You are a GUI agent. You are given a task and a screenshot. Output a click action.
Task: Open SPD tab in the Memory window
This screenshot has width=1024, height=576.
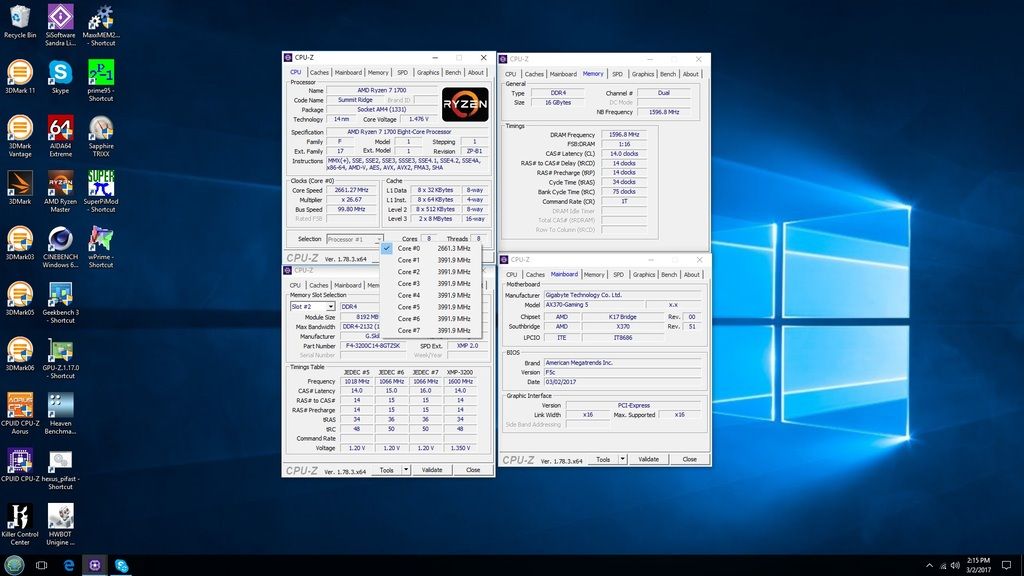(617, 74)
